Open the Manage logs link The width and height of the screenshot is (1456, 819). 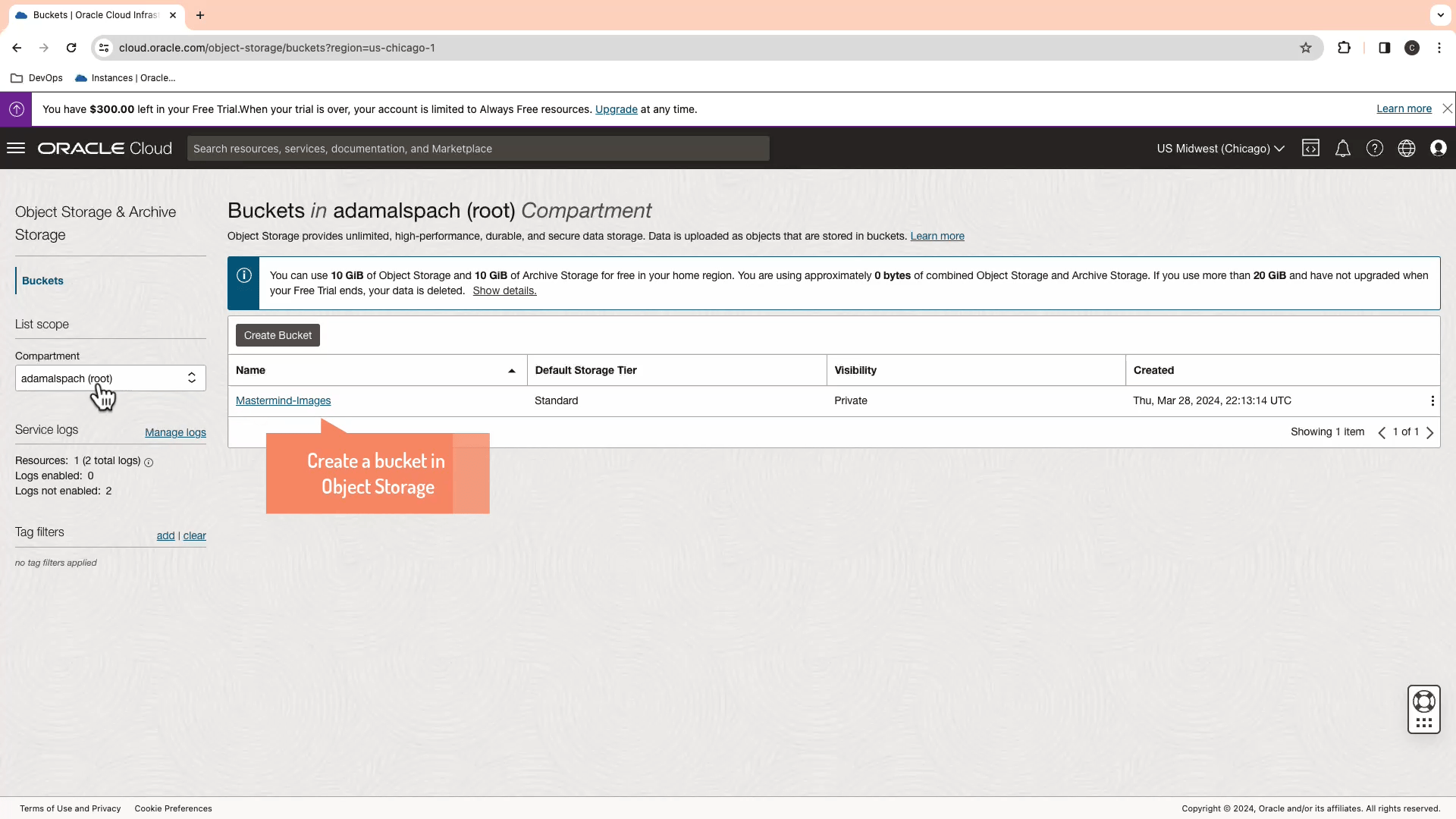coord(175,432)
